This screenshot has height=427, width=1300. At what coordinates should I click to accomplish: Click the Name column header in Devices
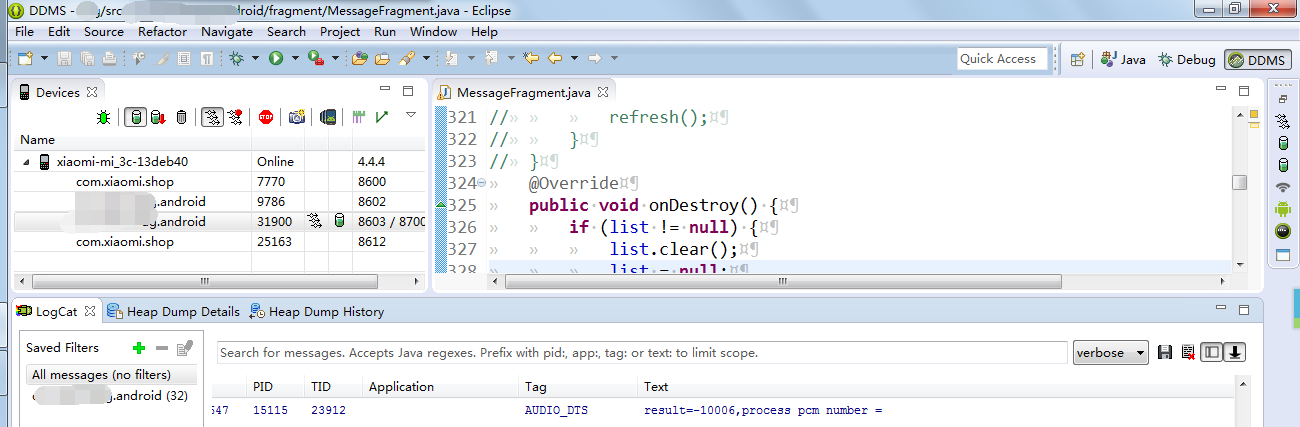coord(133,140)
